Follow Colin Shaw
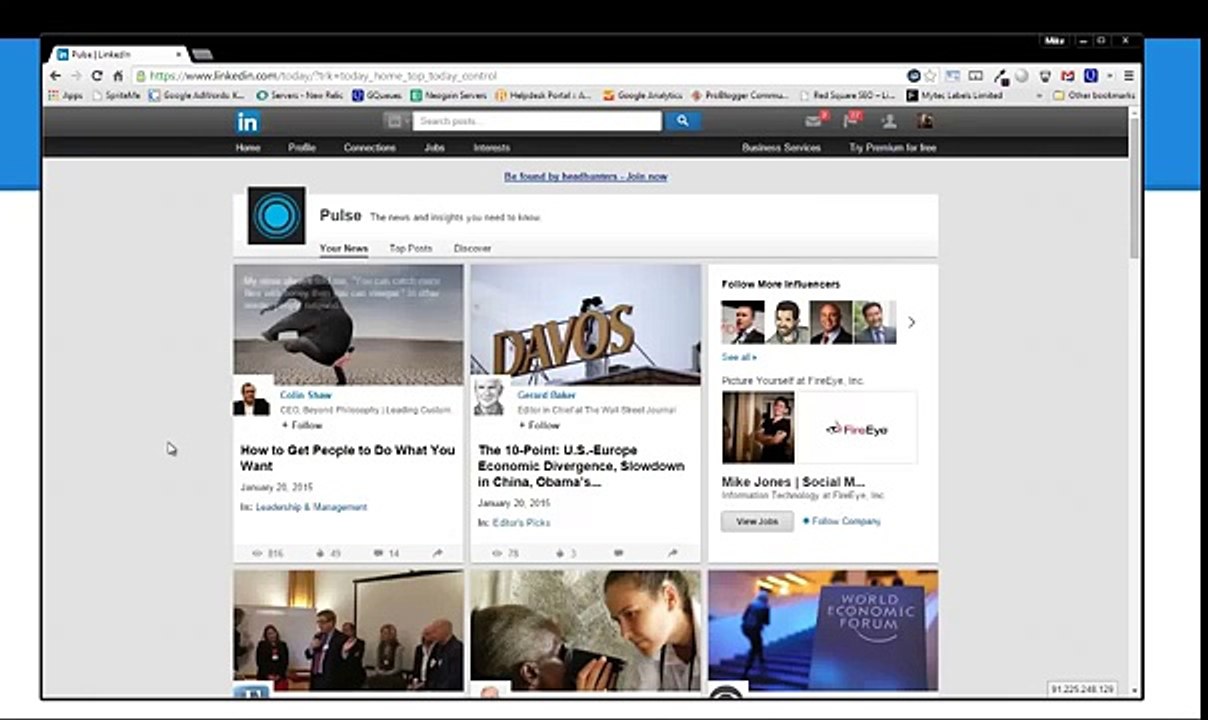Image resolution: width=1208 pixels, height=720 pixels. click(302, 425)
